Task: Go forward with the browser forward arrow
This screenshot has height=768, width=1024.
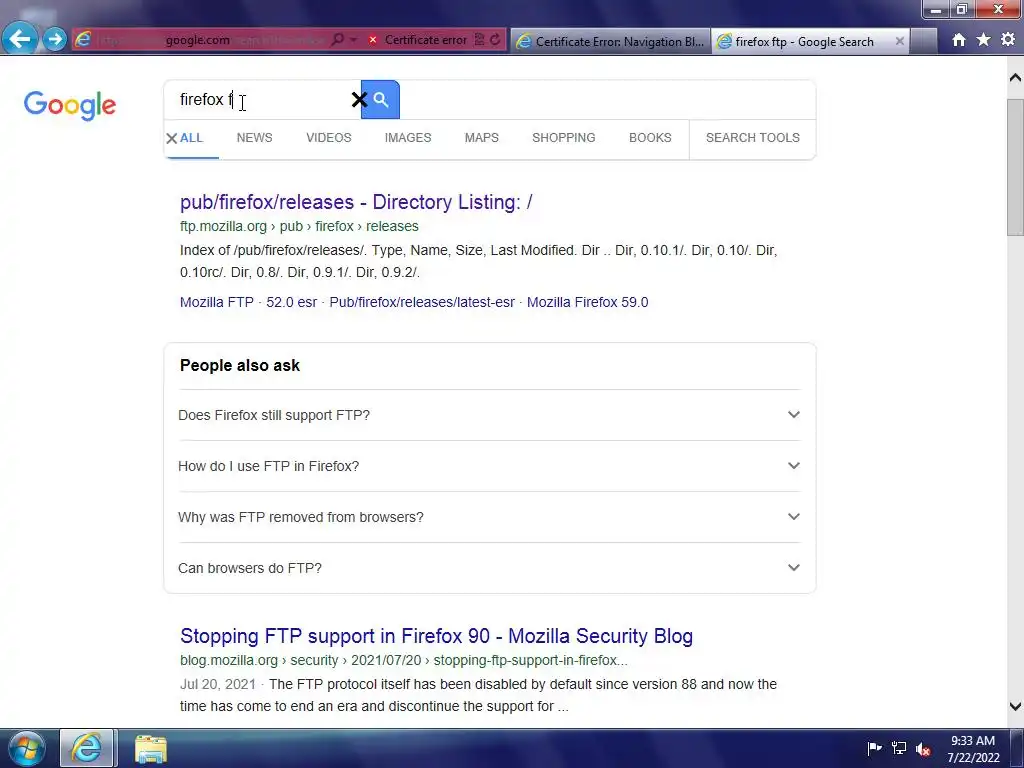Action: tap(55, 39)
